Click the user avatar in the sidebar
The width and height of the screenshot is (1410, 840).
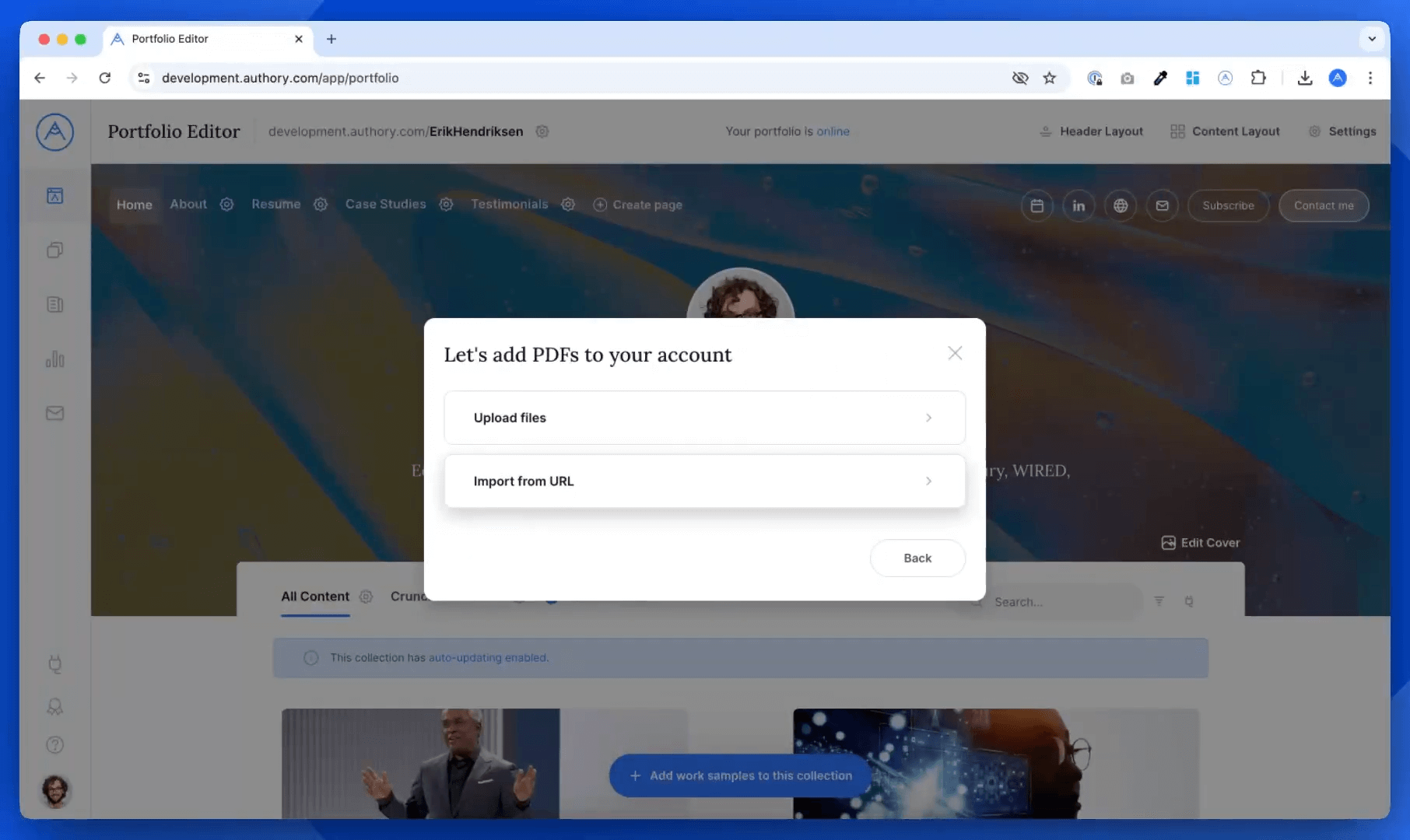[54, 791]
